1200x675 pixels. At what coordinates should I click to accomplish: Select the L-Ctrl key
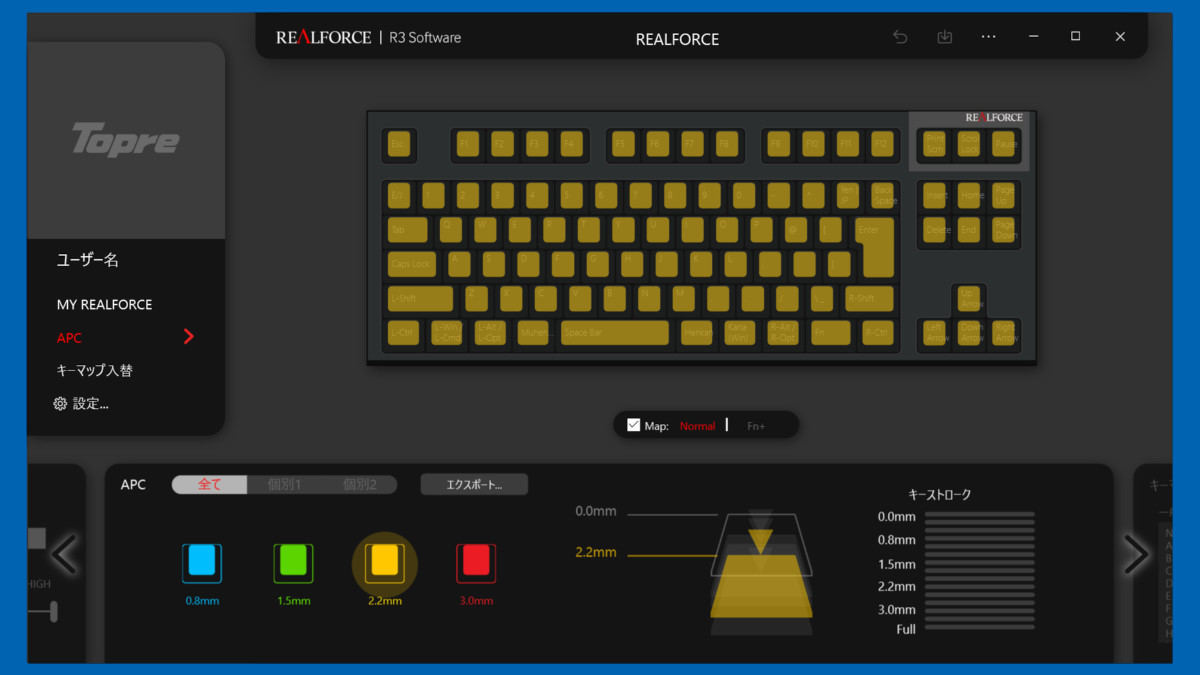[x=403, y=333]
